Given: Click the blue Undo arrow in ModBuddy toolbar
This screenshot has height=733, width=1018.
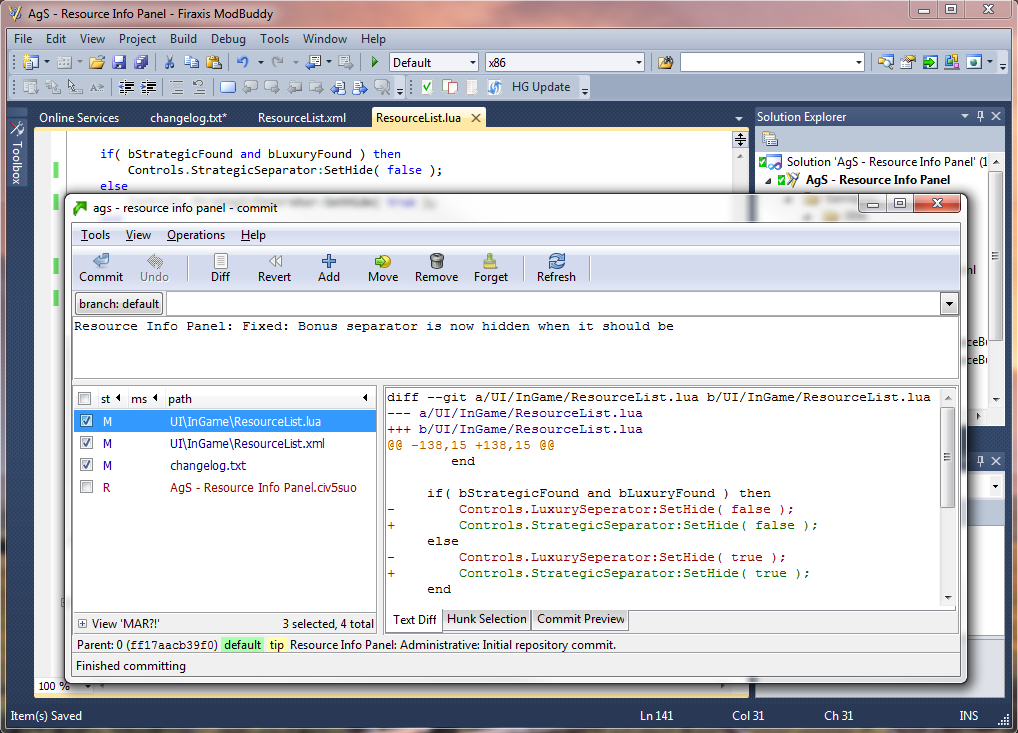Looking at the screenshot, I should [242, 62].
